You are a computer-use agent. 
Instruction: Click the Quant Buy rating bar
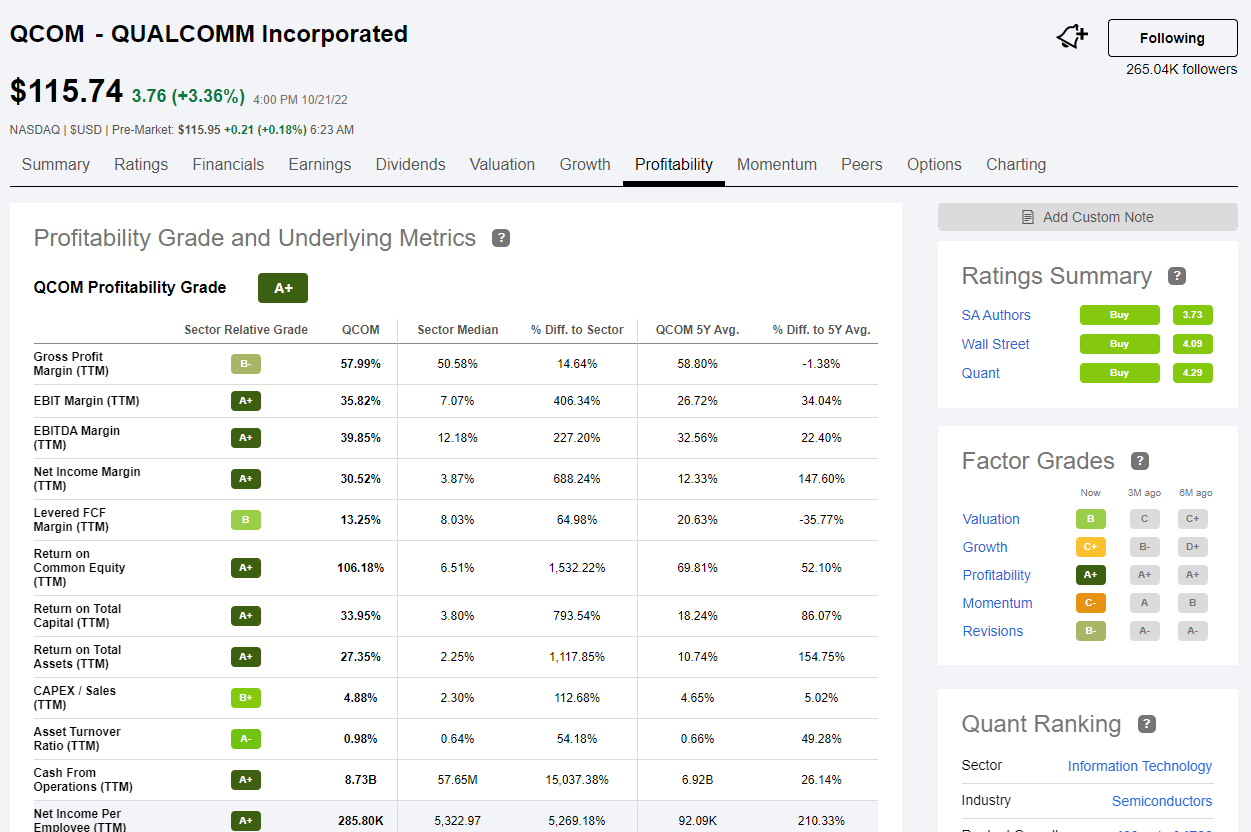pyautogui.click(x=1120, y=373)
